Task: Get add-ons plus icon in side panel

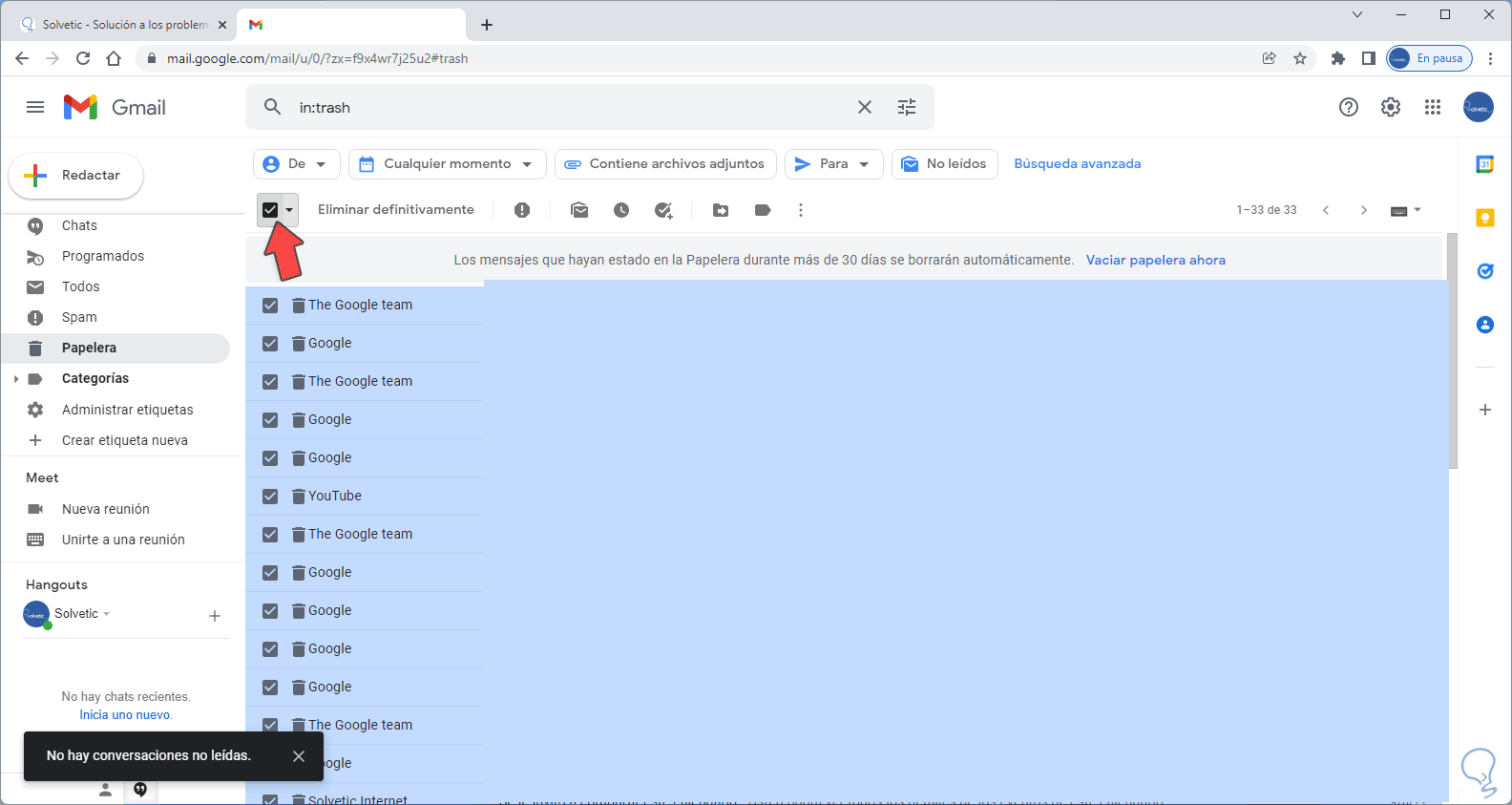Action: click(x=1485, y=410)
